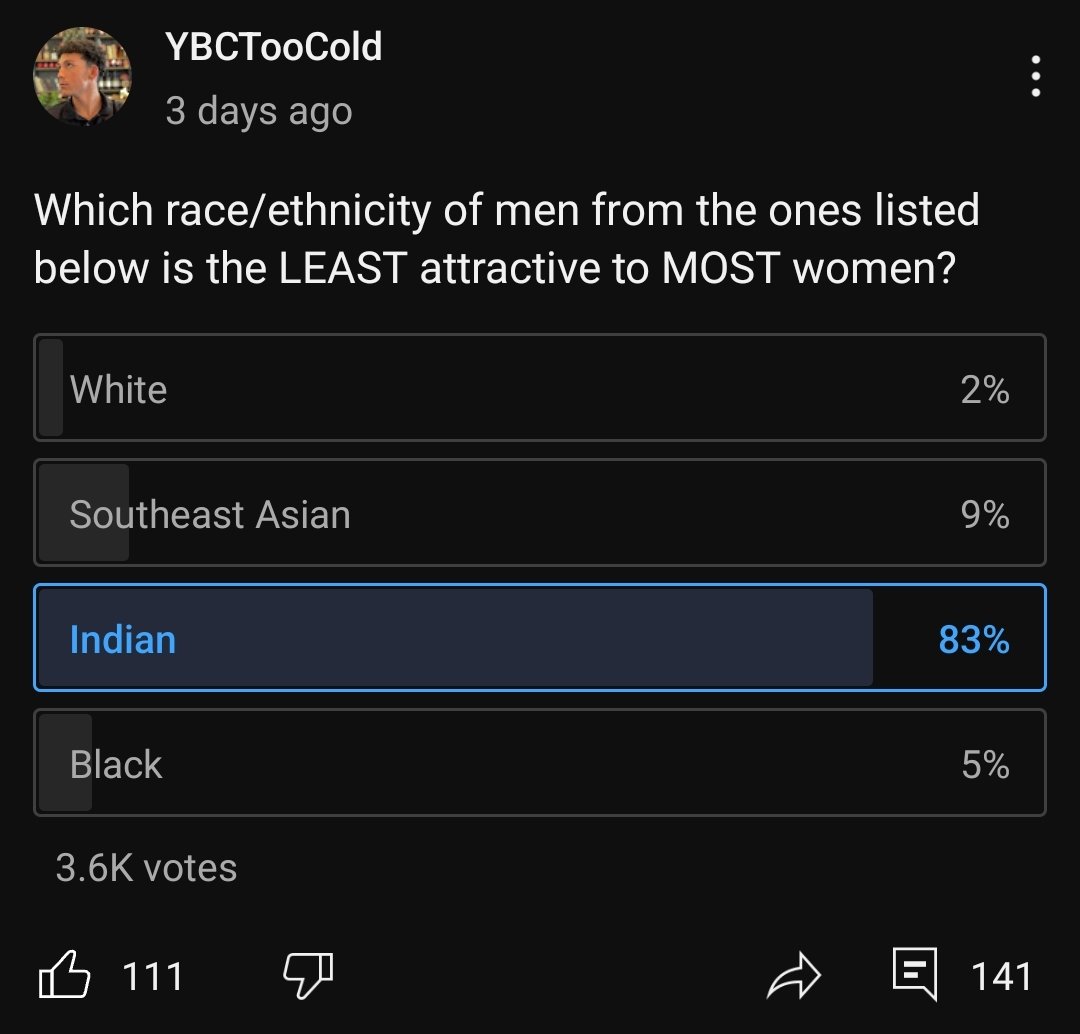Click the thumbs up like icon
The image size is (1080, 1034).
coord(64,975)
